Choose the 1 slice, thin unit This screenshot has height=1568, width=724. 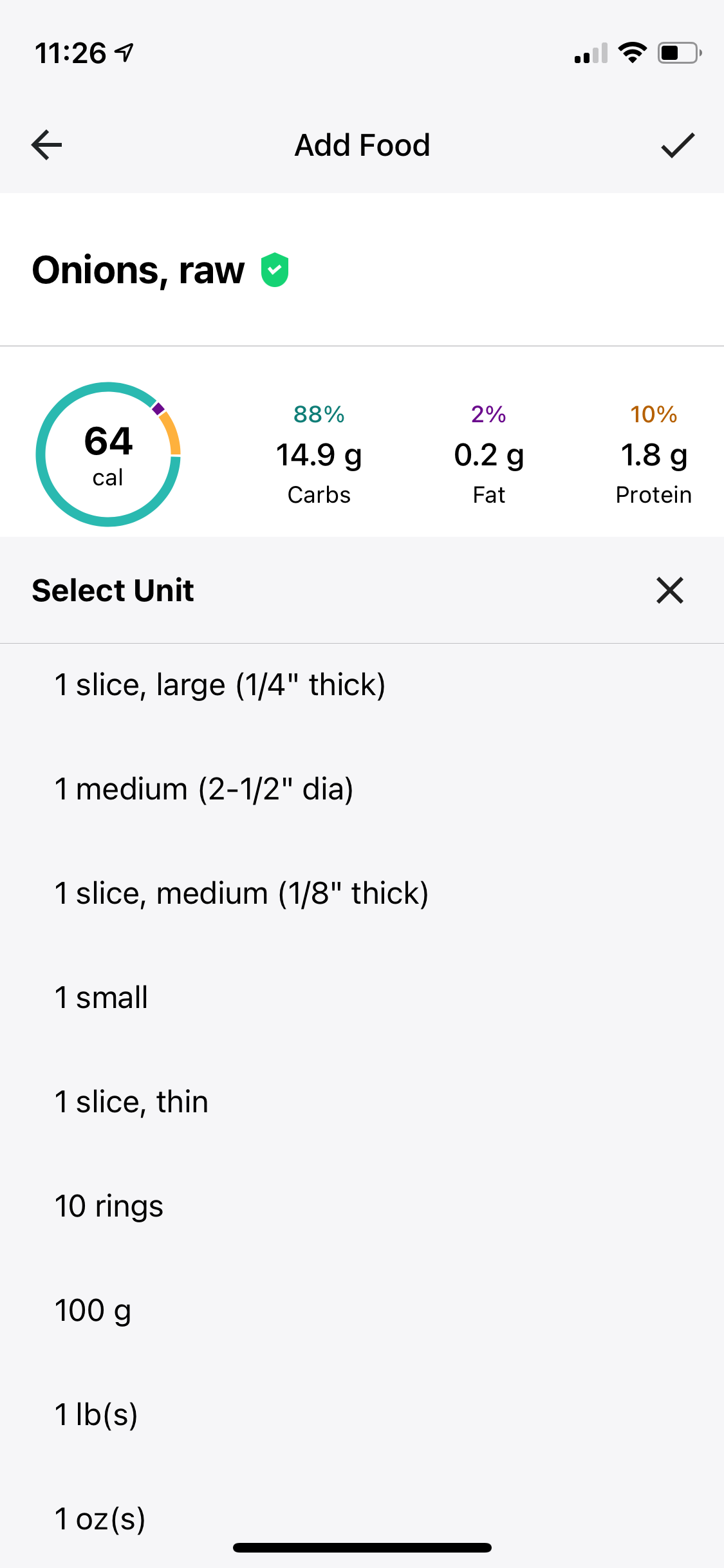pyautogui.click(x=362, y=1101)
